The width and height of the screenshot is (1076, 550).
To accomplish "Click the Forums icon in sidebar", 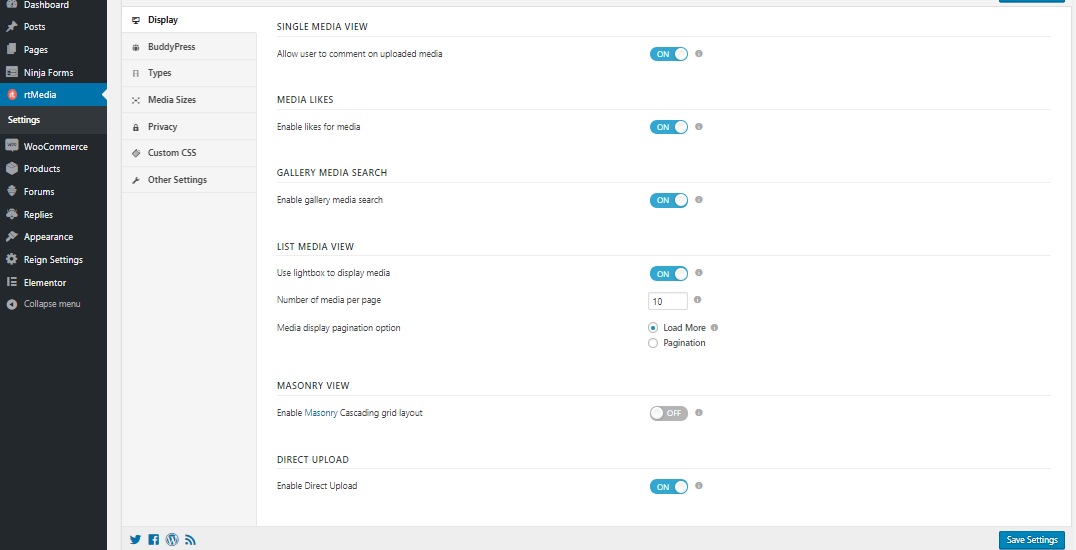I will 12,192.
